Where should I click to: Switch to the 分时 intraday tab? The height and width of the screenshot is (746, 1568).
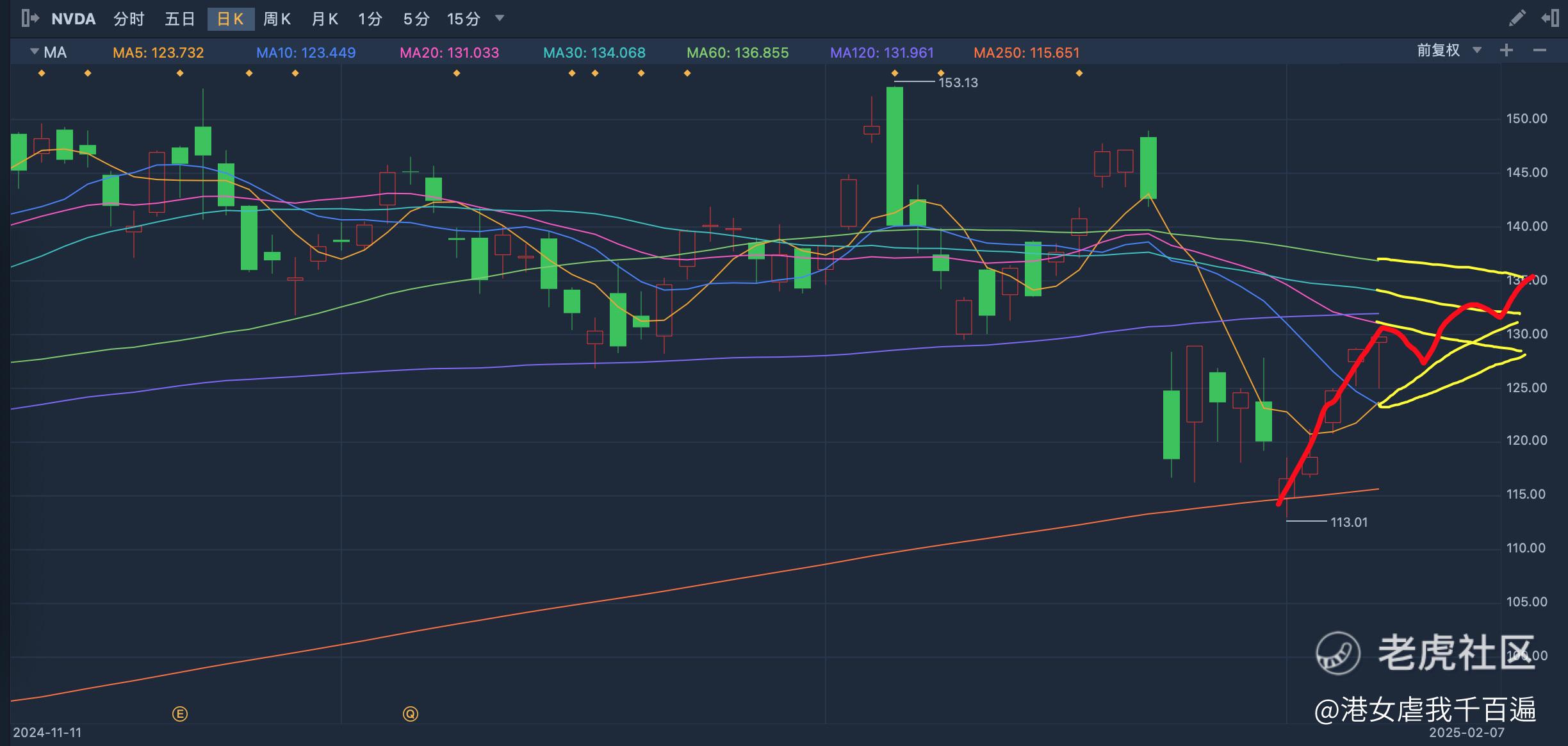click(129, 19)
